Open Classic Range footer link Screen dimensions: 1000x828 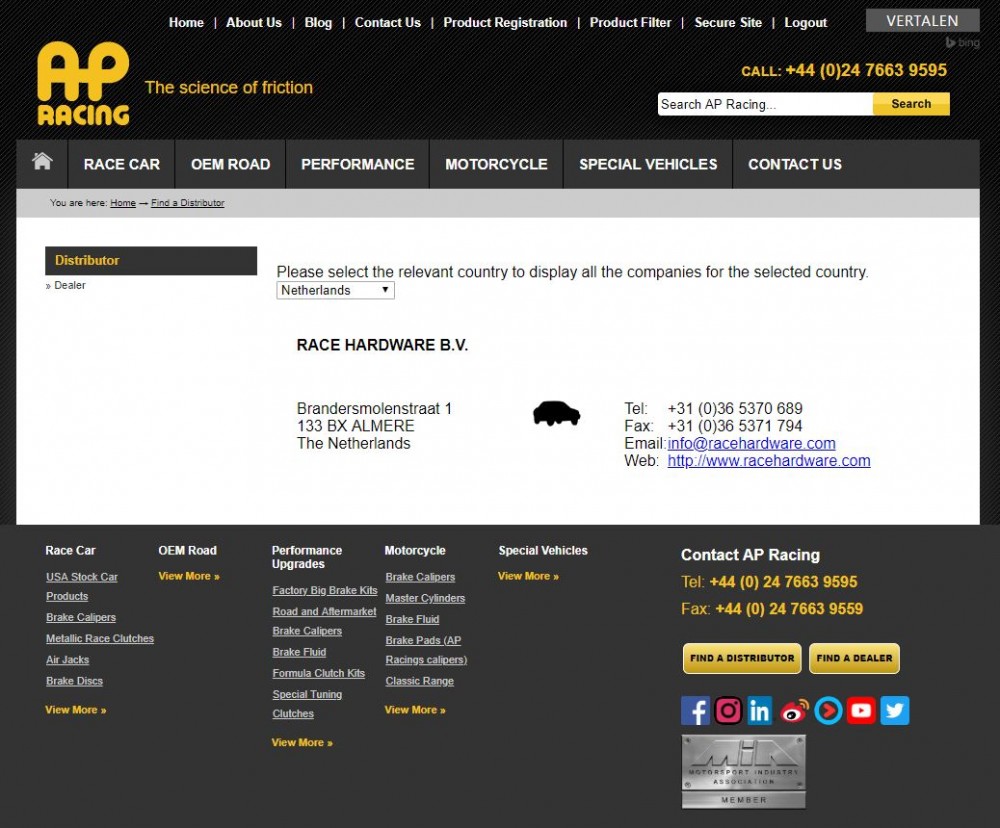coord(419,681)
